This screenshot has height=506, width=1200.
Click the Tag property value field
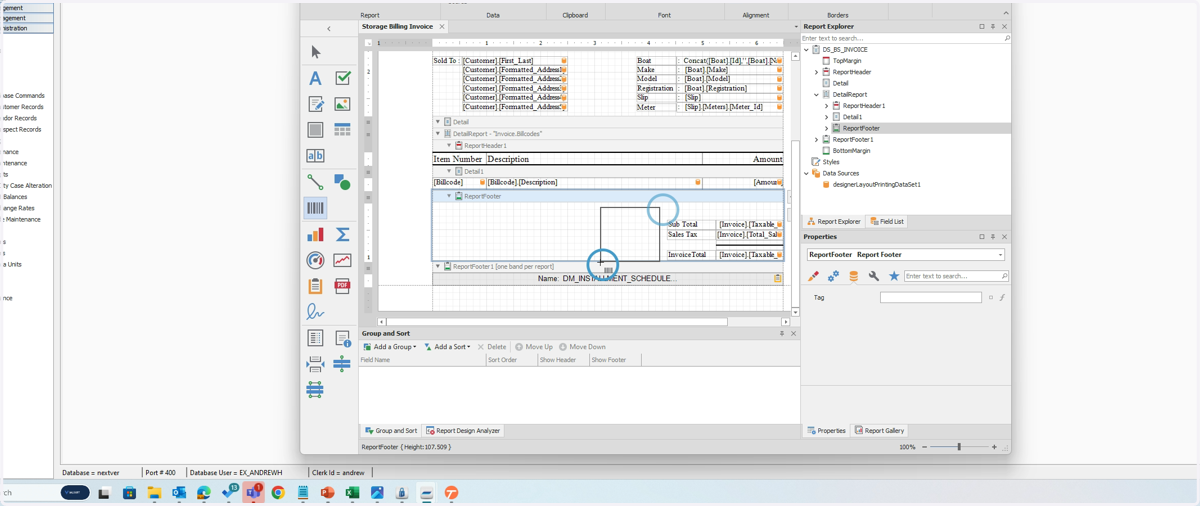point(931,298)
